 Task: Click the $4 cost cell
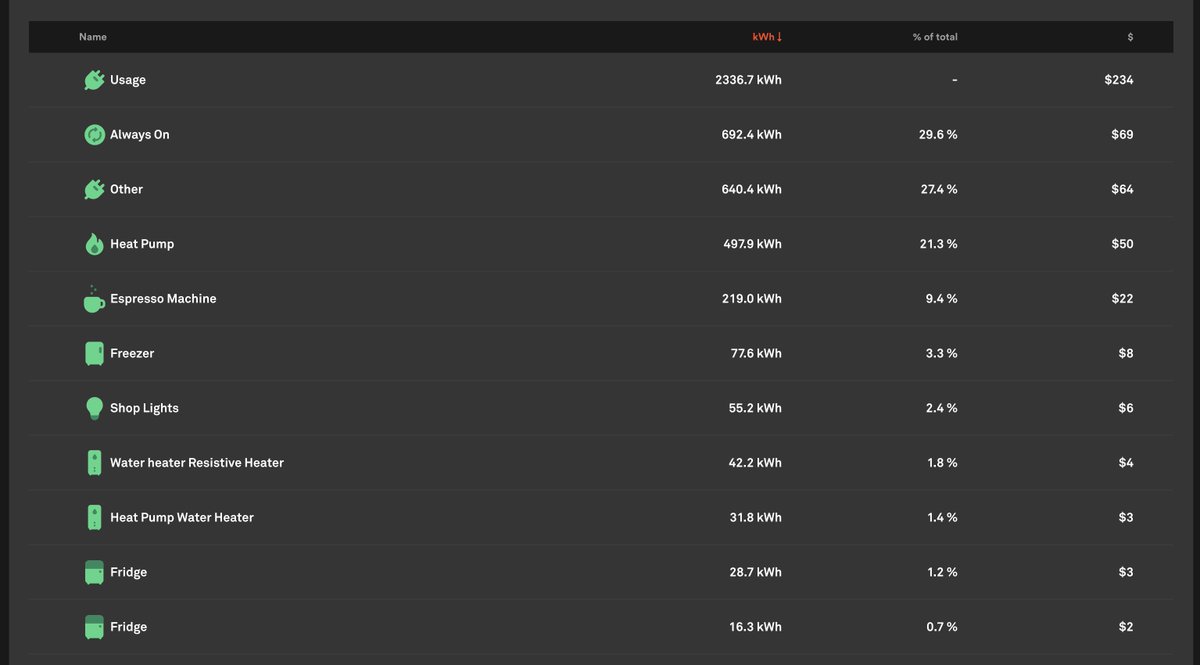[x=1126, y=463]
